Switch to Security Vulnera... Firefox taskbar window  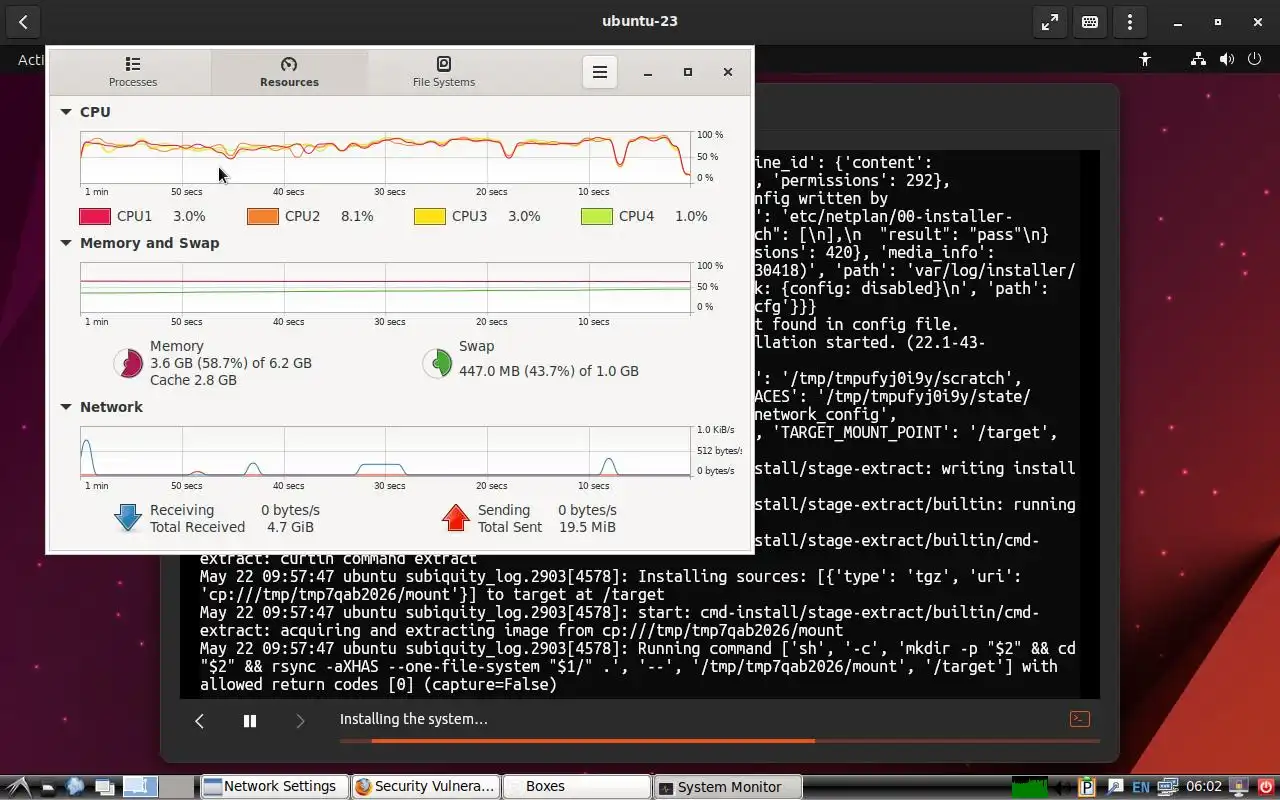(425, 787)
